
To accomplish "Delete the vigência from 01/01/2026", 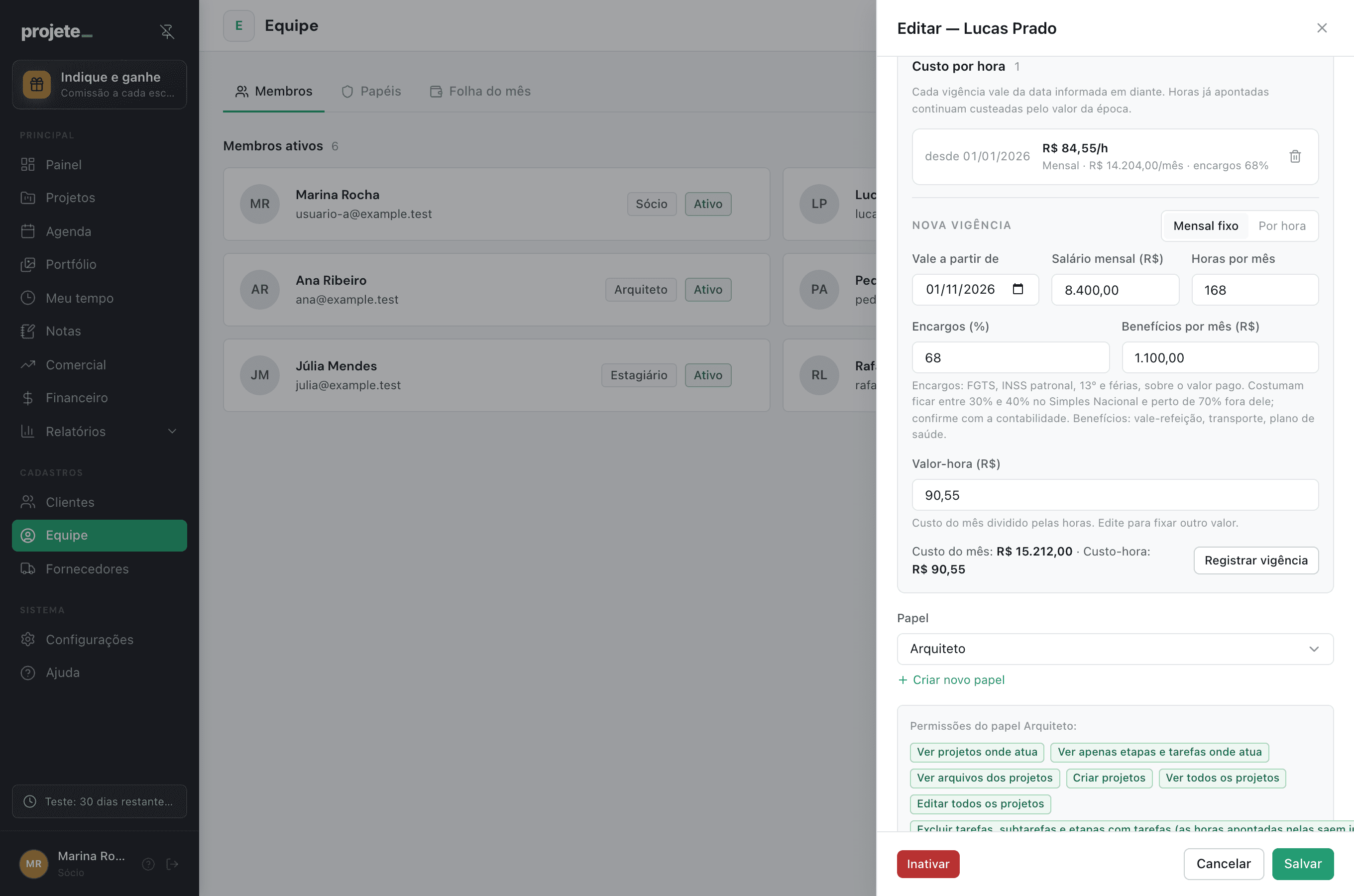I will coord(1295,157).
